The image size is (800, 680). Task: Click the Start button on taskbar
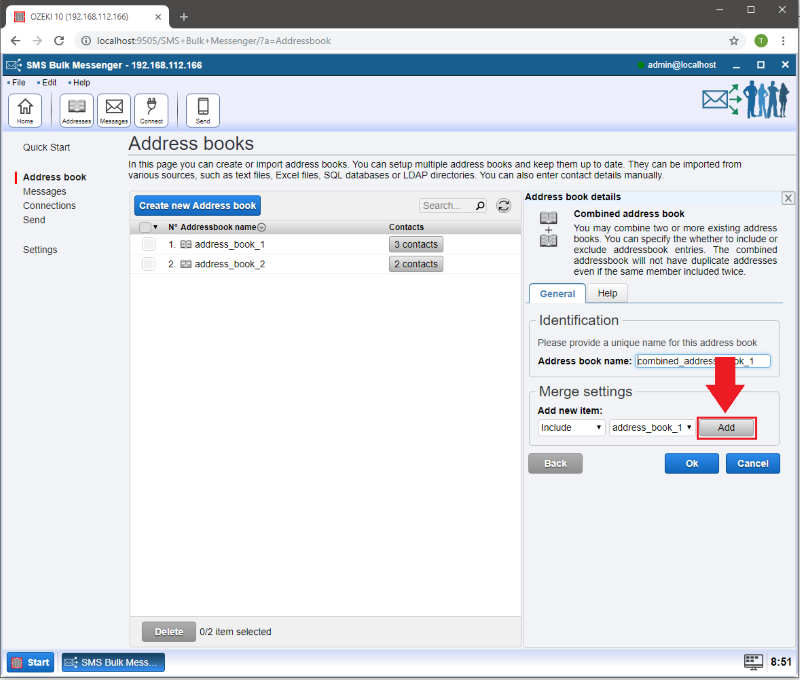[31, 662]
